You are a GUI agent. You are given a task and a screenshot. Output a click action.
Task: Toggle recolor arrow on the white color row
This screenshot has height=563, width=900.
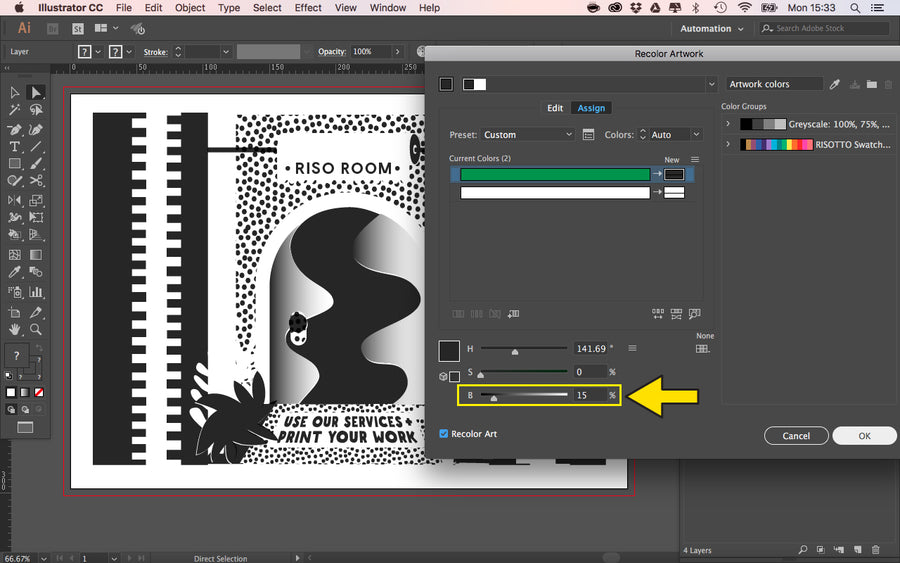[657, 192]
